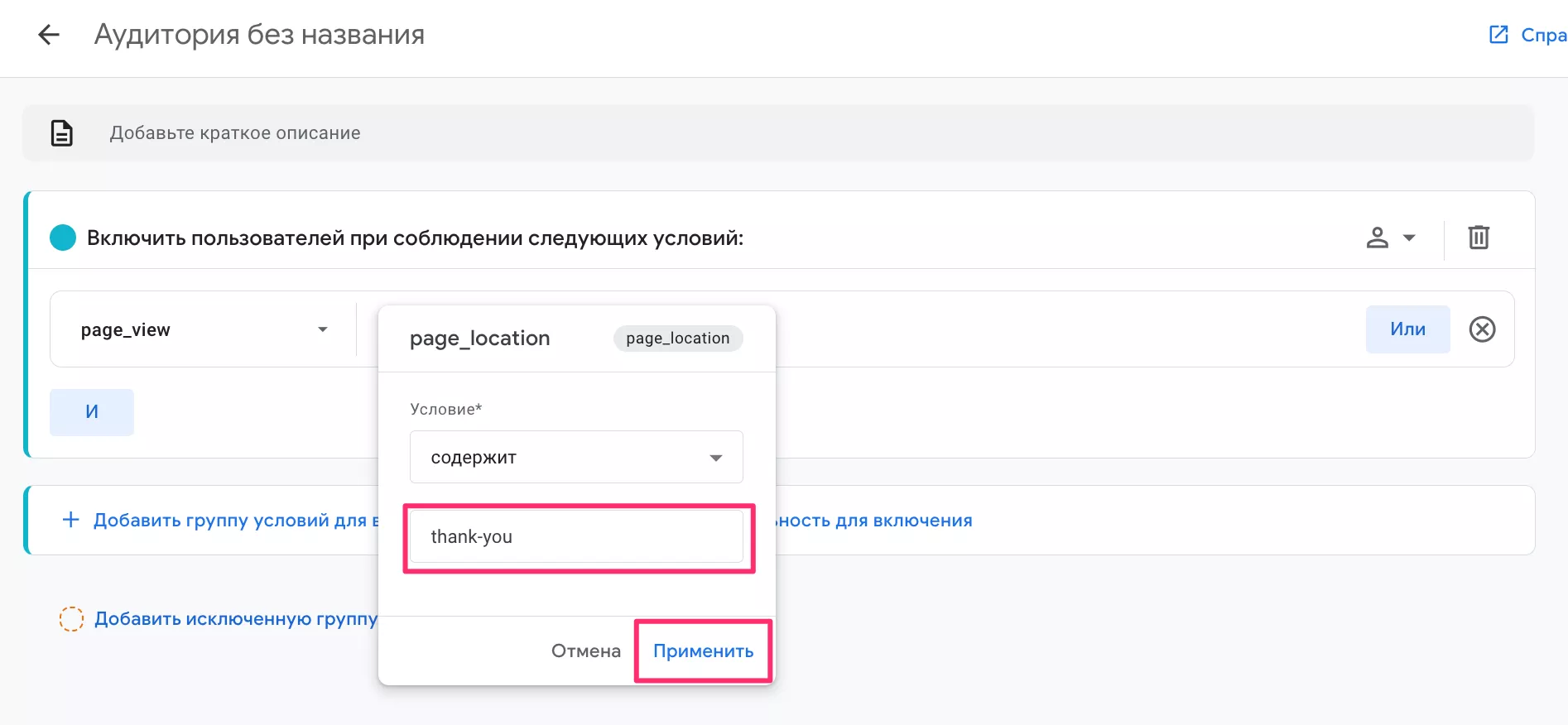The height and width of the screenshot is (725, 1568).
Task: Click the back arrow icon
Action: pos(49,35)
